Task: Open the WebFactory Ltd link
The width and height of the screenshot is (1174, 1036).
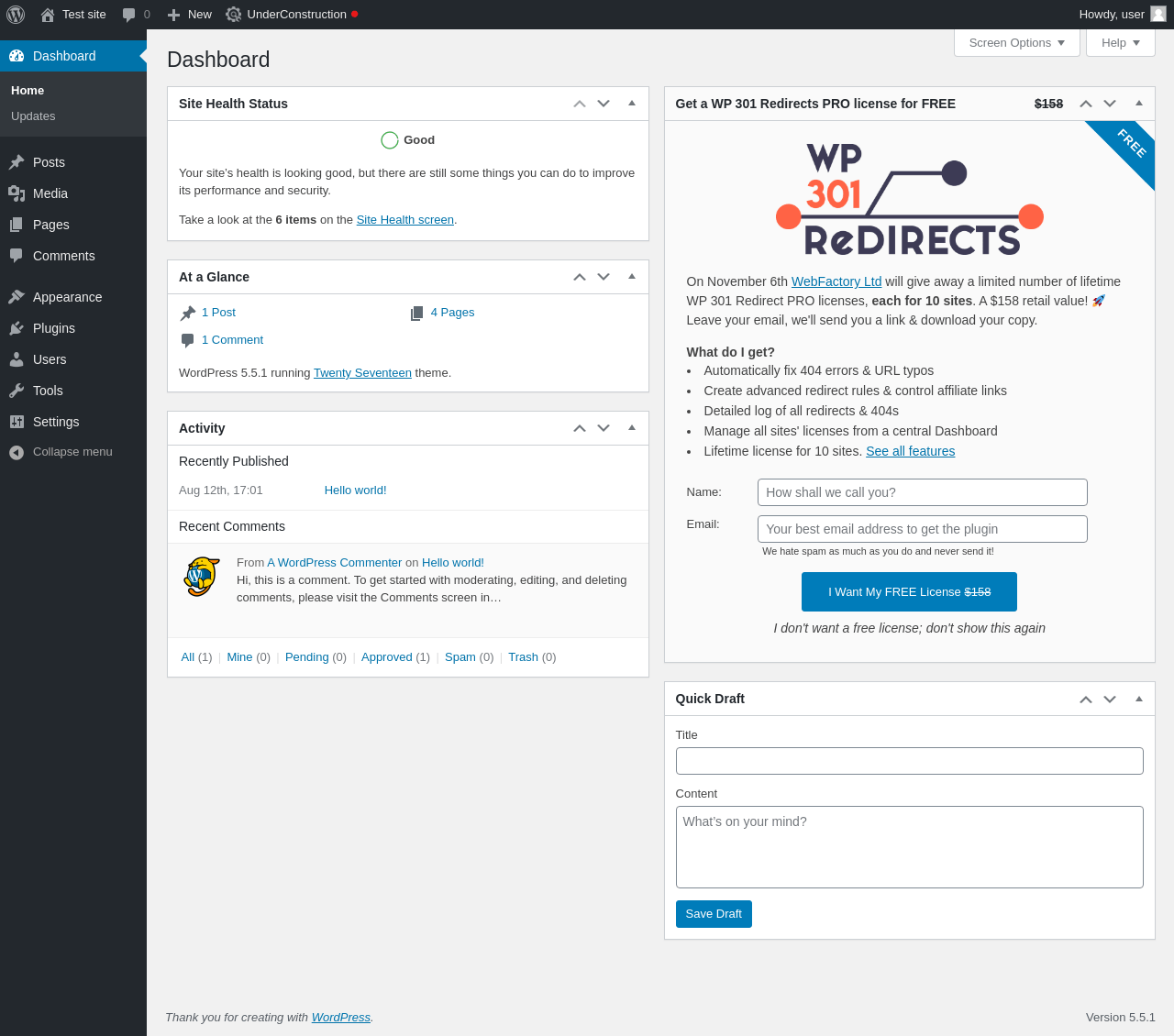Action: (836, 281)
